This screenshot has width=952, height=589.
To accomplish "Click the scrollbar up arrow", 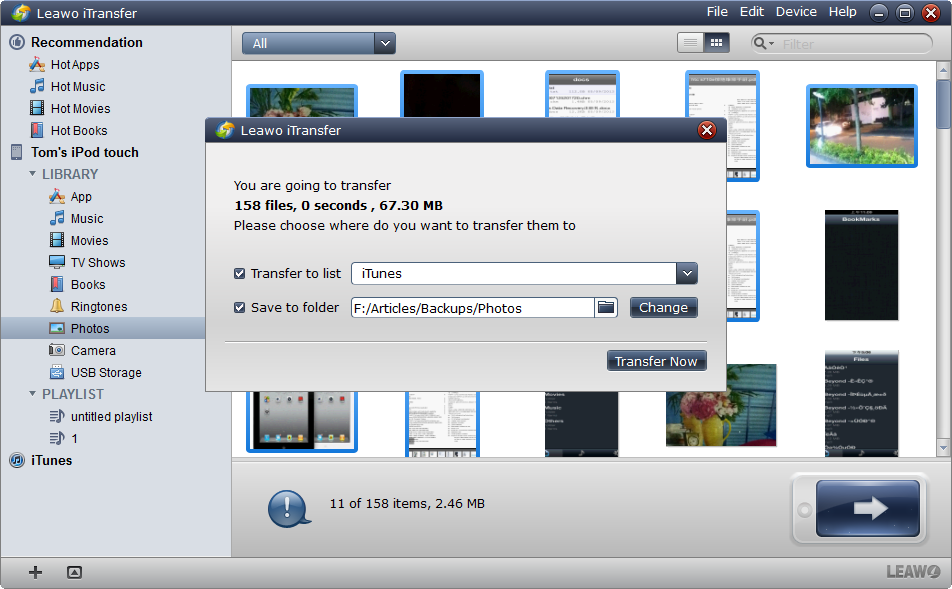I will point(943,69).
